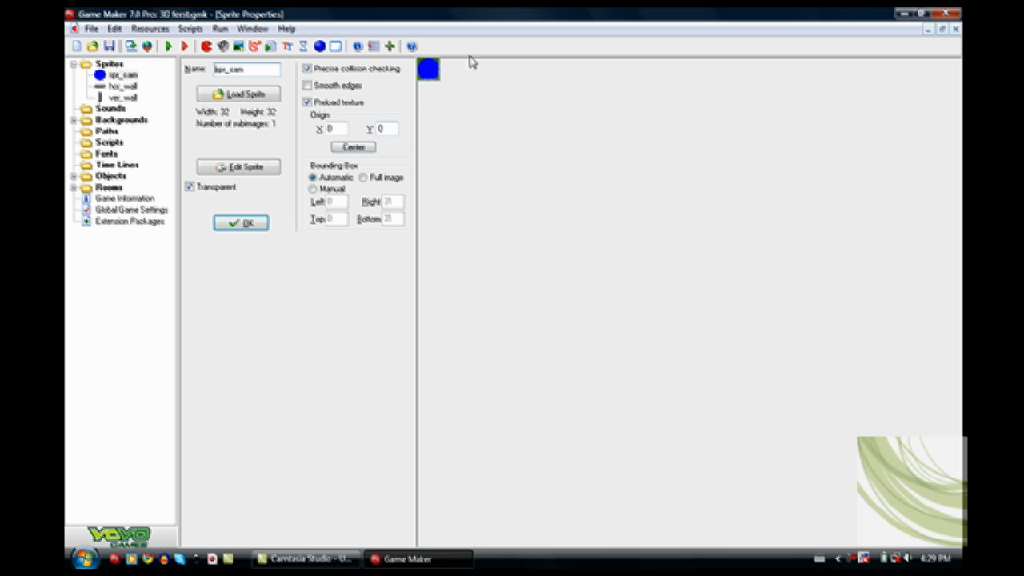Image resolution: width=1024 pixels, height=576 pixels.
Task: Click the green plus Extension packages icon
Action: click(x=389, y=46)
